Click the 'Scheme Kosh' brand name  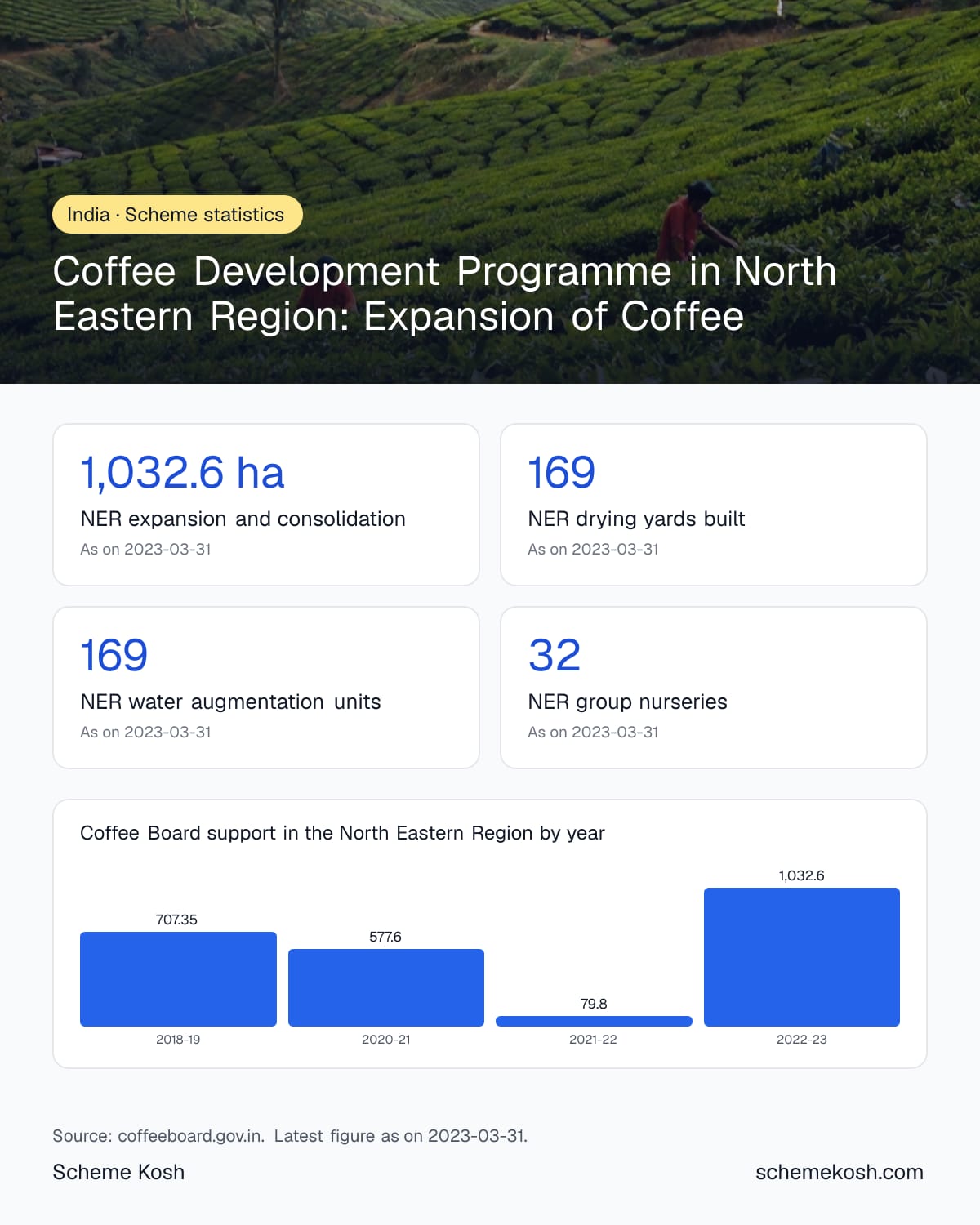(x=118, y=1172)
